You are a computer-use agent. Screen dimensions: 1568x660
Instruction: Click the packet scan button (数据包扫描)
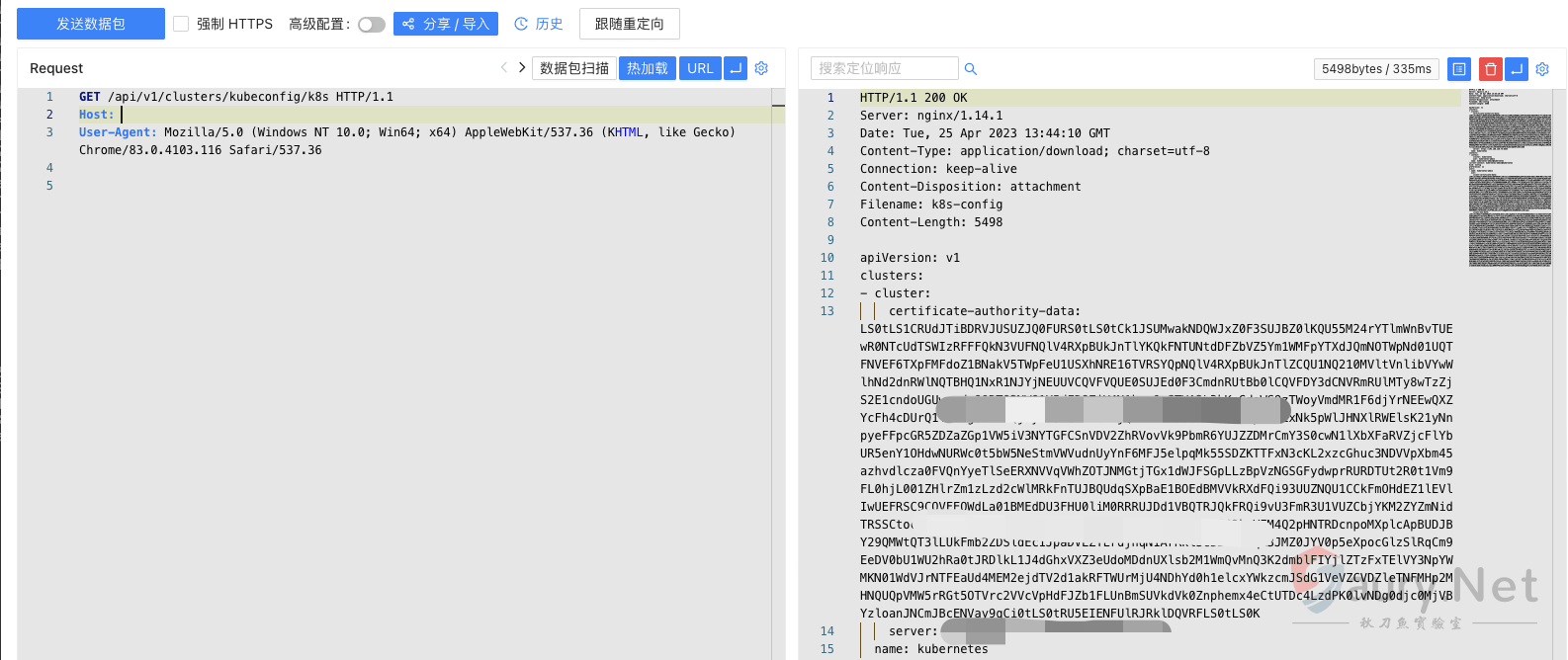(574, 68)
